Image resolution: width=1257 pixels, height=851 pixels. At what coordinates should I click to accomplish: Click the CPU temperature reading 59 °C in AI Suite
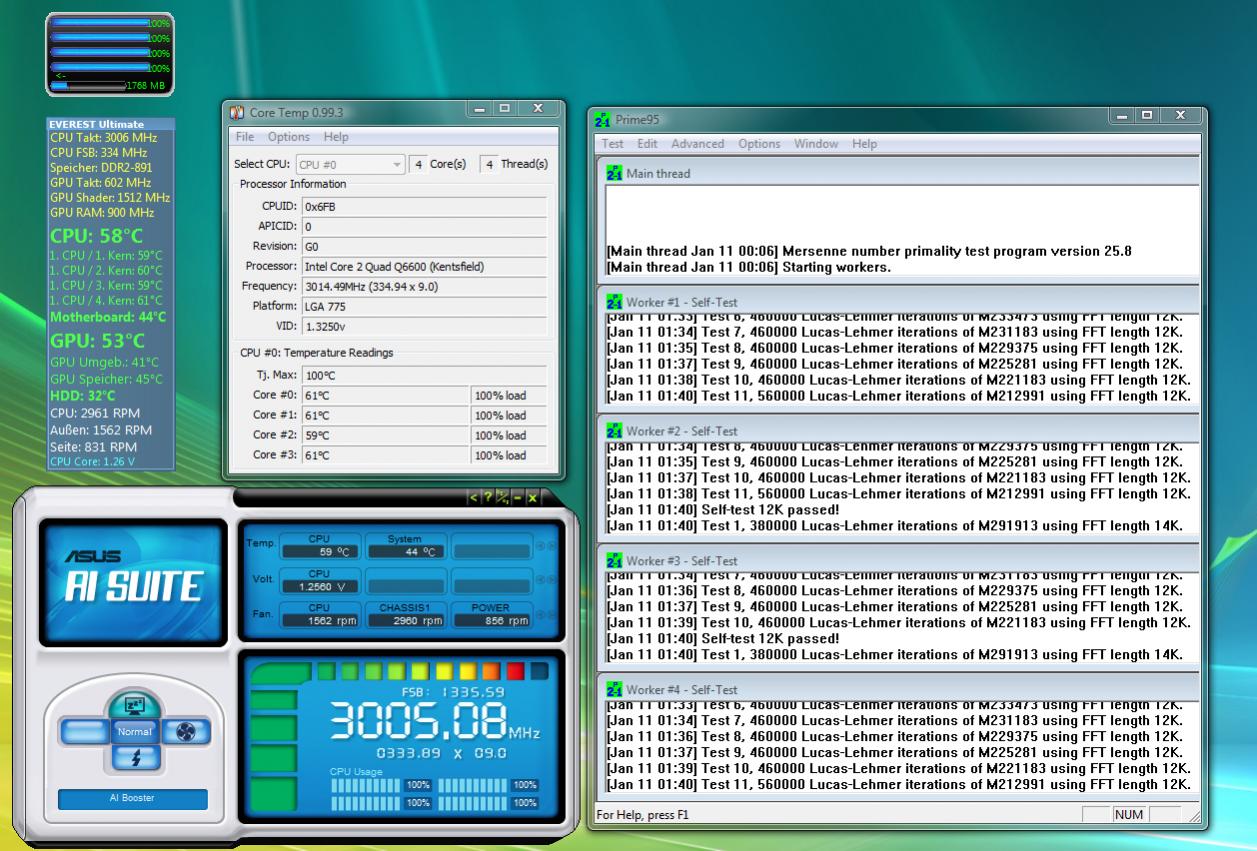[x=318, y=551]
